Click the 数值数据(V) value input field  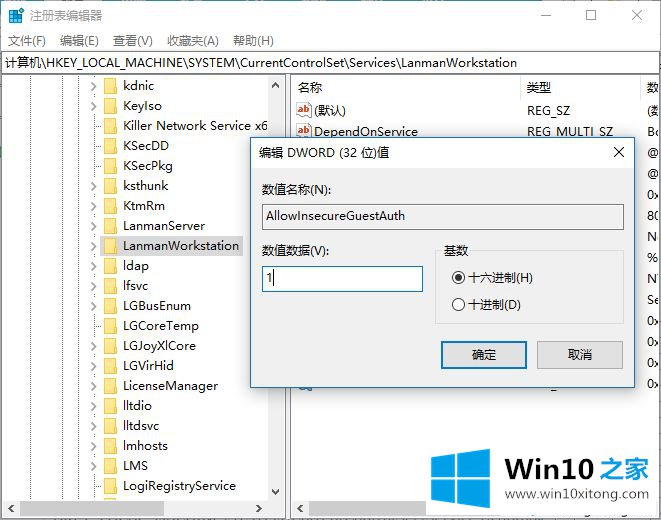342,279
